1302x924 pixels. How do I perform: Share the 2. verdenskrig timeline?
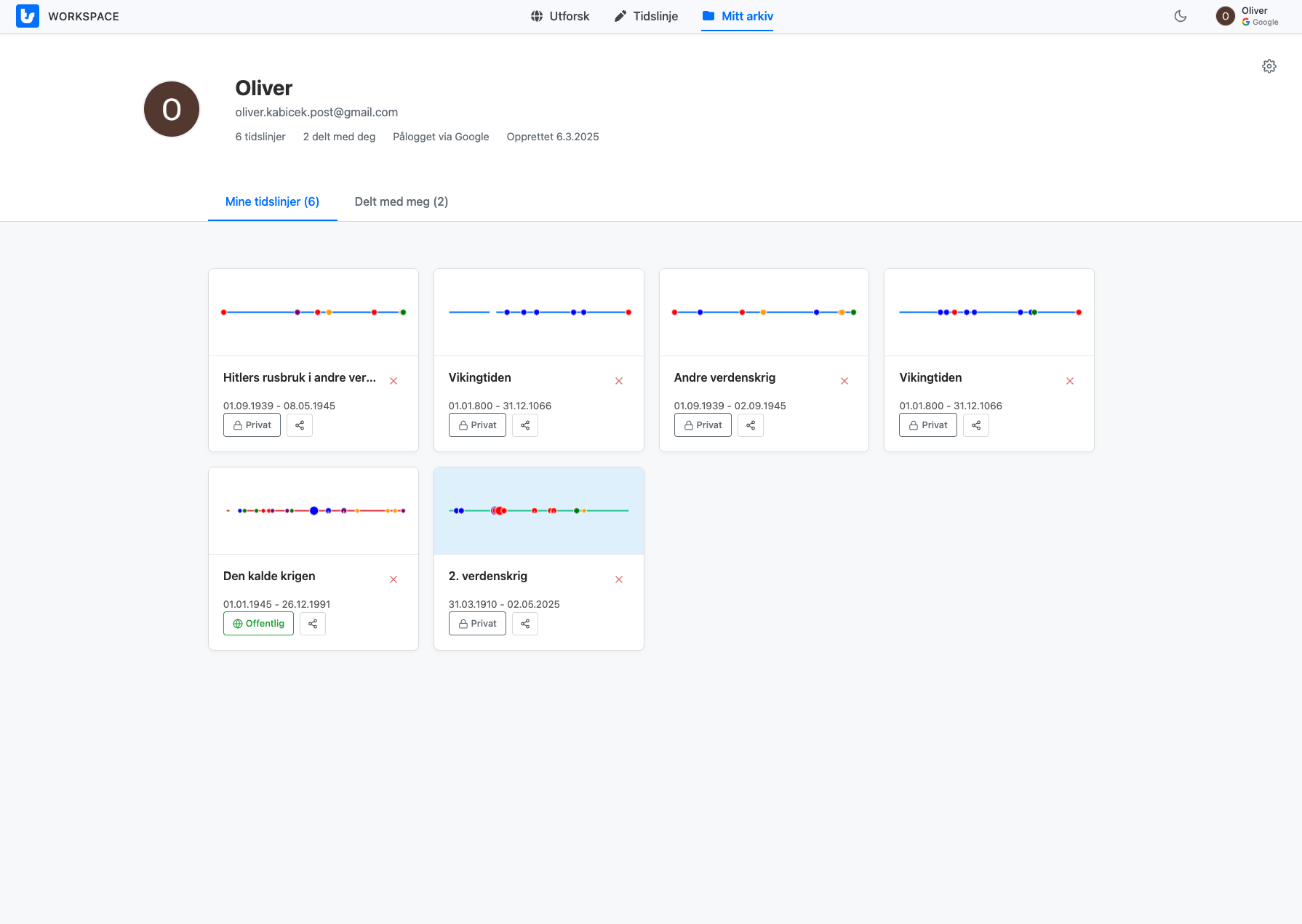[x=524, y=624]
